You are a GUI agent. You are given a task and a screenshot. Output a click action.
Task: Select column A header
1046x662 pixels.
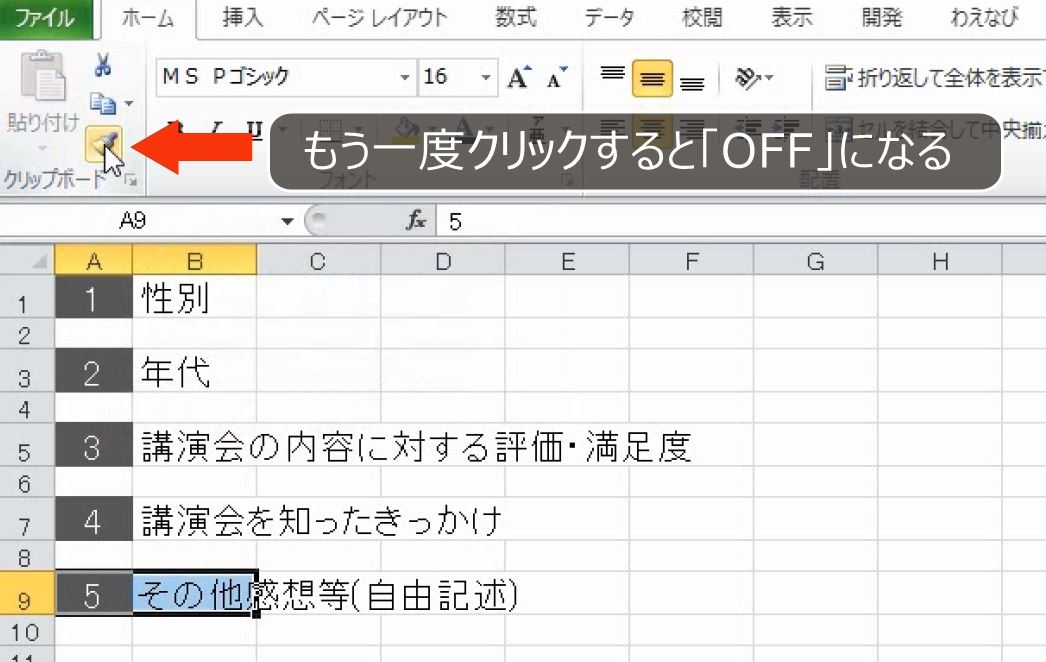coord(93,260)
